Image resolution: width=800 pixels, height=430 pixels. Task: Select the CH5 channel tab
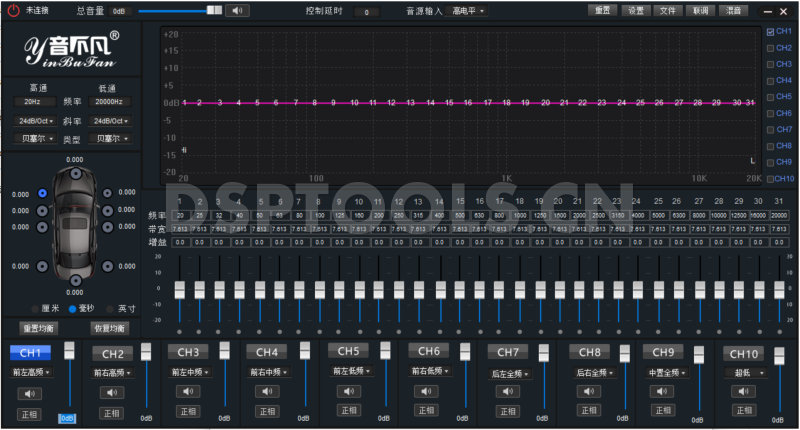click(x=348, y=351)
